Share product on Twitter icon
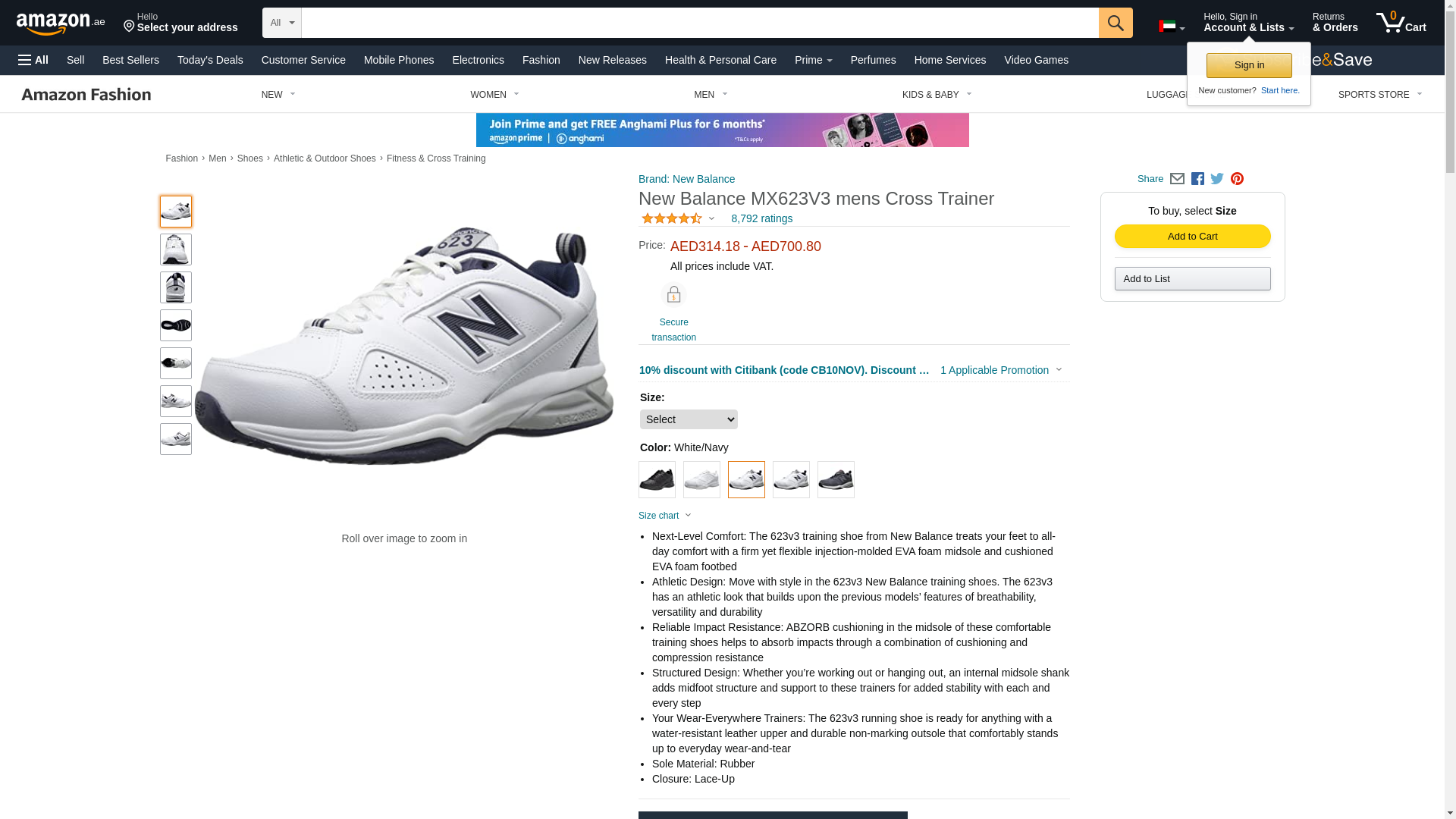The image size is (1456, 819). (1217, 179)
